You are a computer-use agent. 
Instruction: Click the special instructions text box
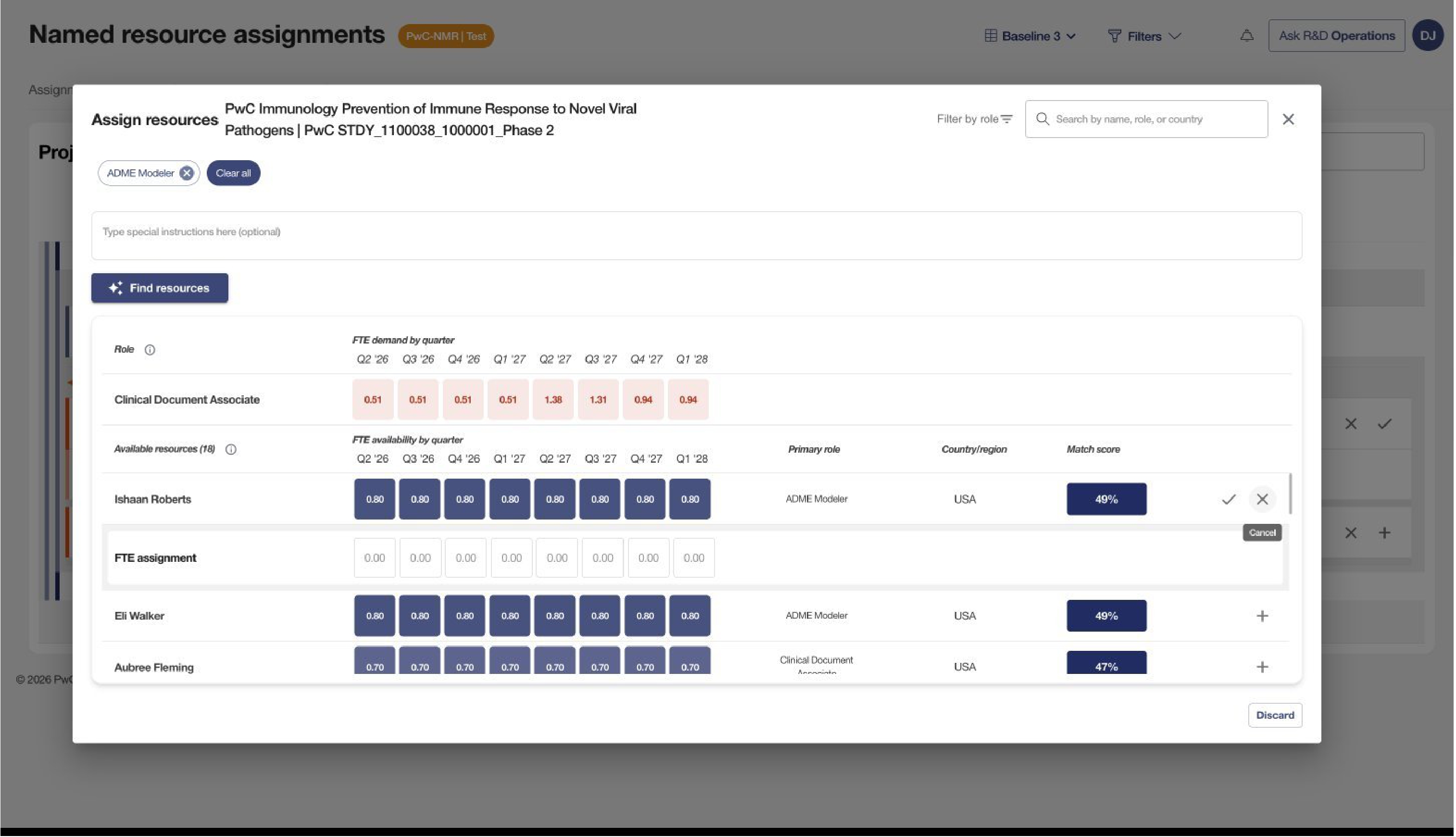[x=696, y=236]
